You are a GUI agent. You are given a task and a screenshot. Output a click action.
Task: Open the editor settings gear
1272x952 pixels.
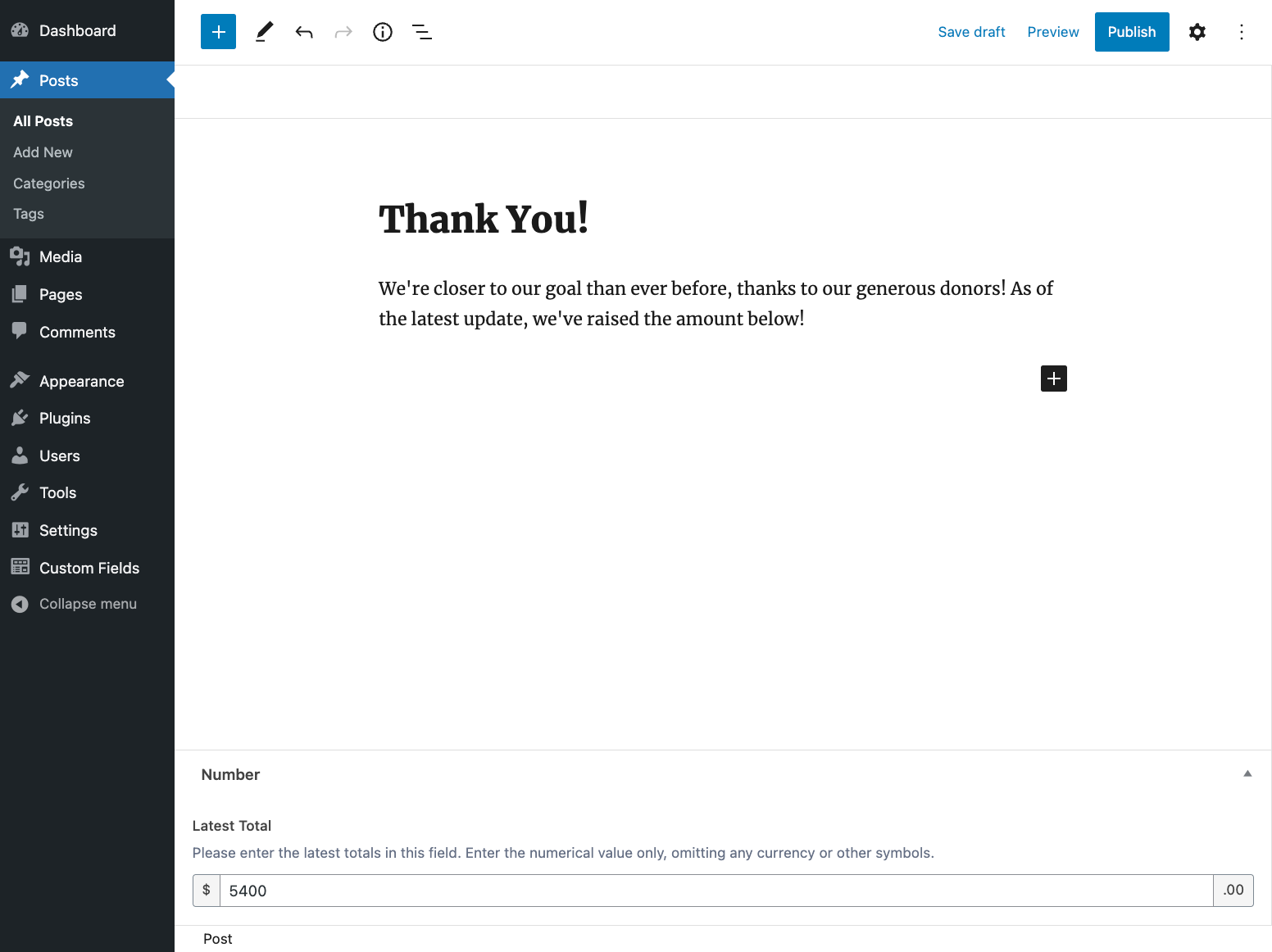(1197, 31)
